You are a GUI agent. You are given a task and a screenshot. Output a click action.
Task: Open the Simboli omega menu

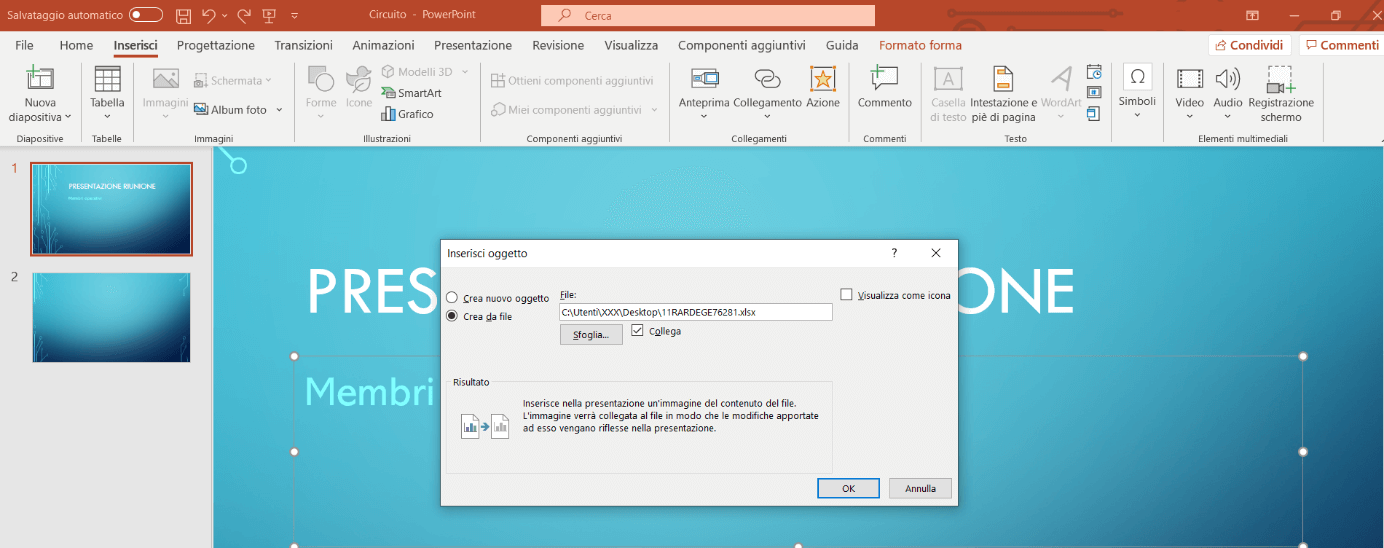coord(1137,88)
